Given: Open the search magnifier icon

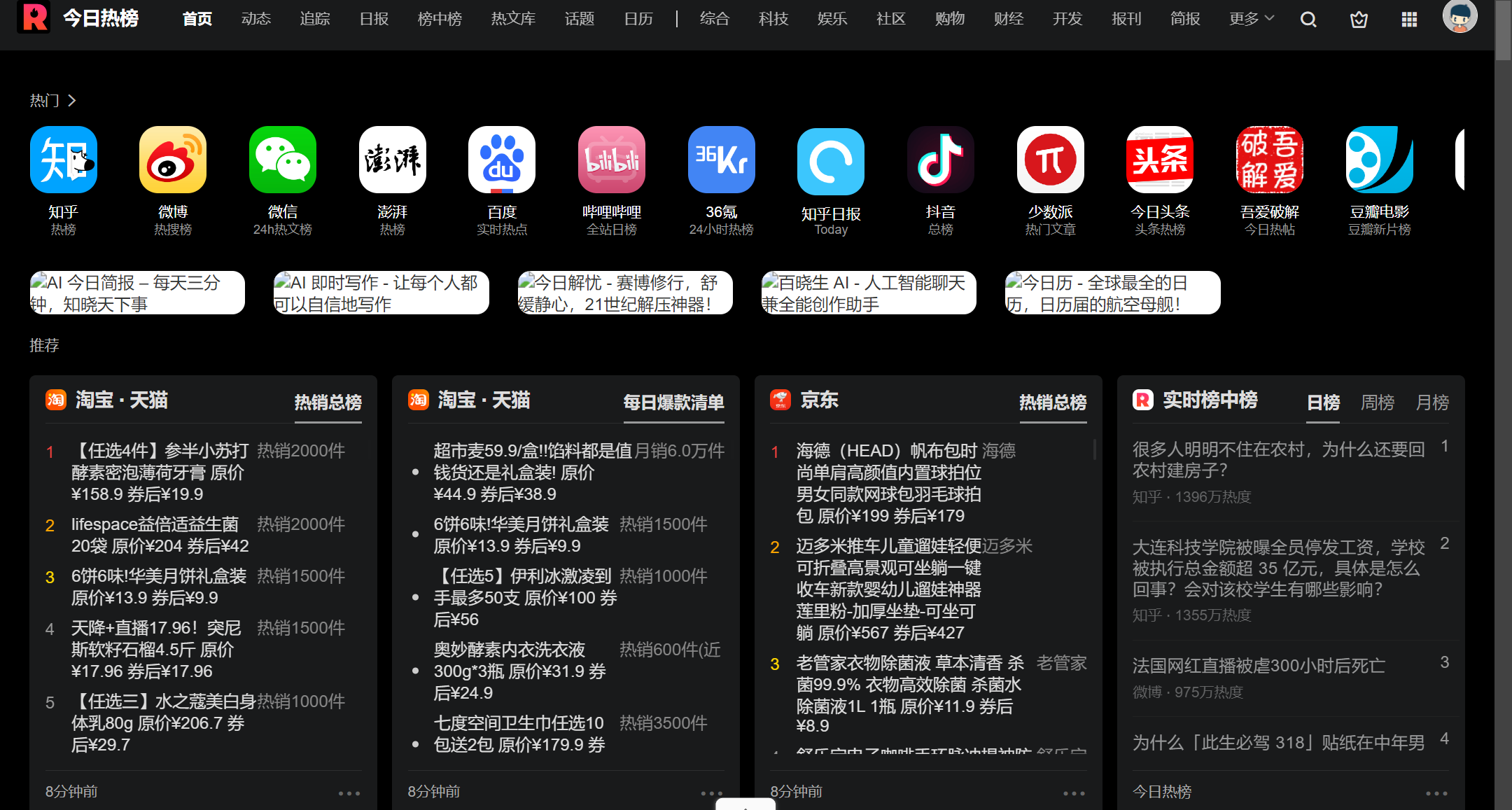Looking at the screenshot, I should [1308, 20].
